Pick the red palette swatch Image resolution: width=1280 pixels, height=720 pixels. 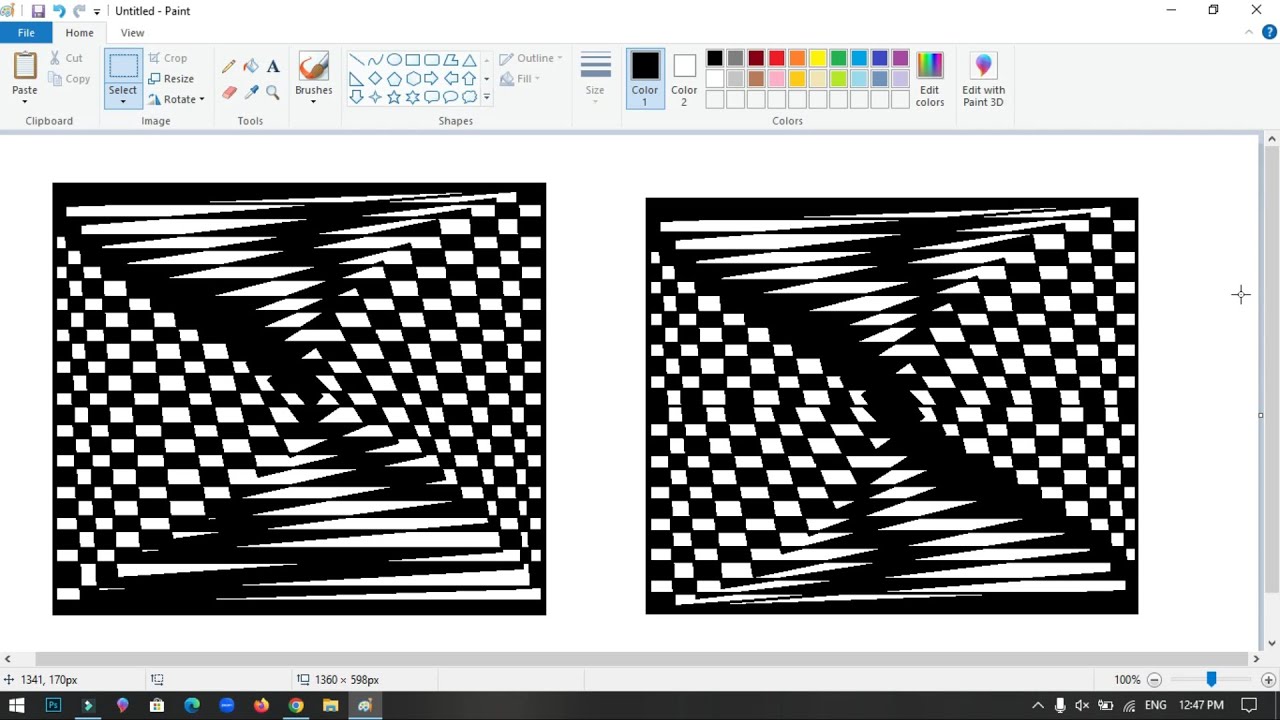tap(777, 58)
